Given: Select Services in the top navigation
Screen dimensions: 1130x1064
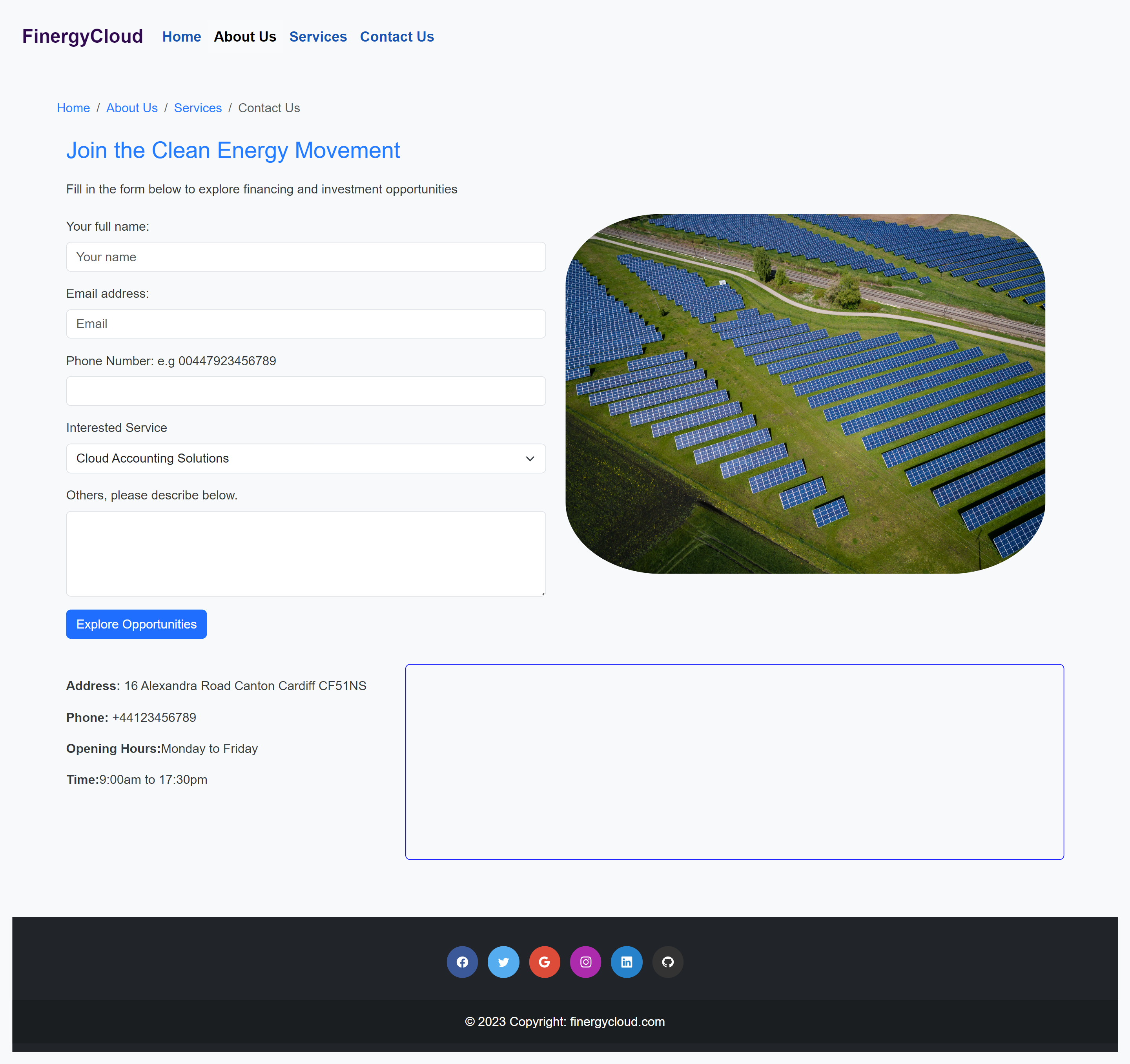Looking at the screenshot, I should [318, 37].
